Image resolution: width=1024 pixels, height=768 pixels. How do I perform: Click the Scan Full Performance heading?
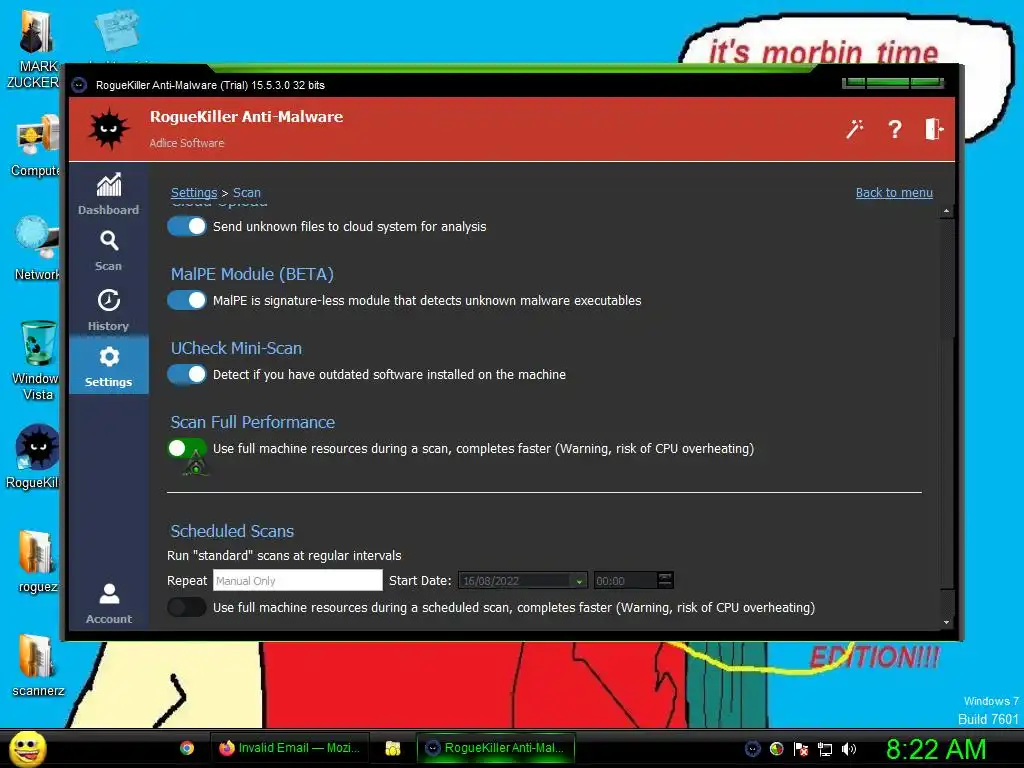(x=253, y=422)
